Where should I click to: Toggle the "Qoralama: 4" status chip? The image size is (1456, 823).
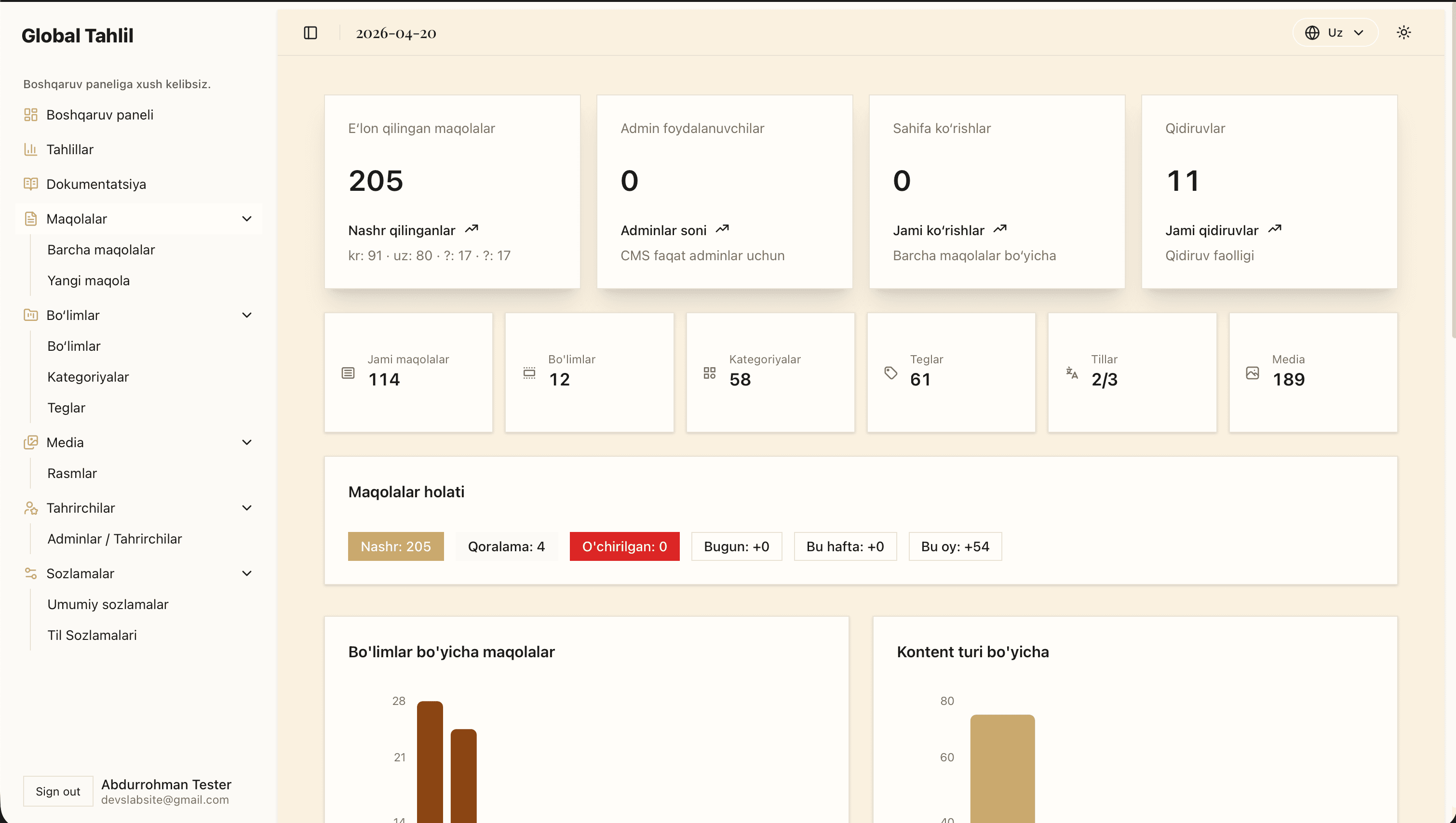pyautogui.click(x=506, y=546)
